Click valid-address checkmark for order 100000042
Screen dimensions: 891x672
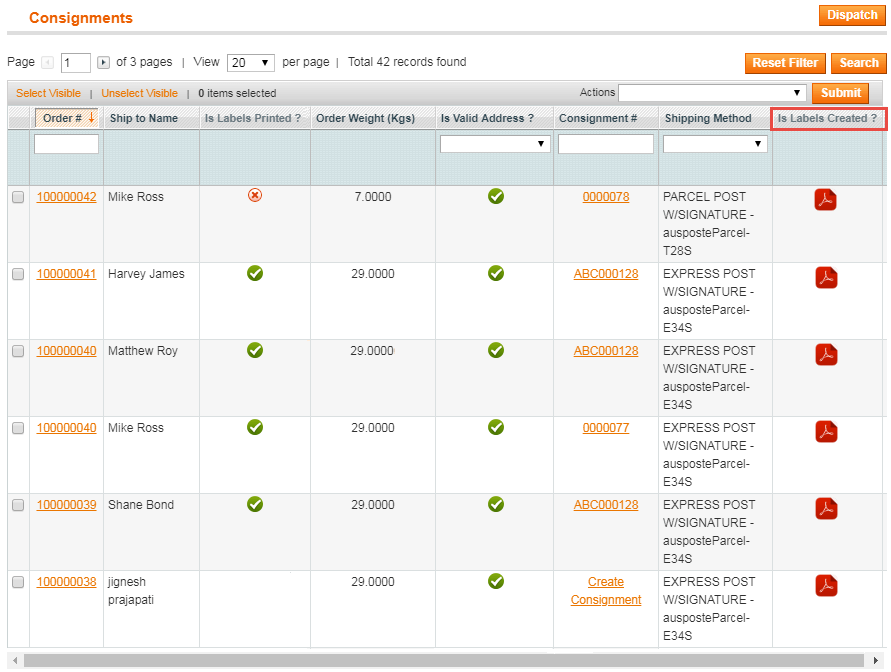tap(496, 197)
